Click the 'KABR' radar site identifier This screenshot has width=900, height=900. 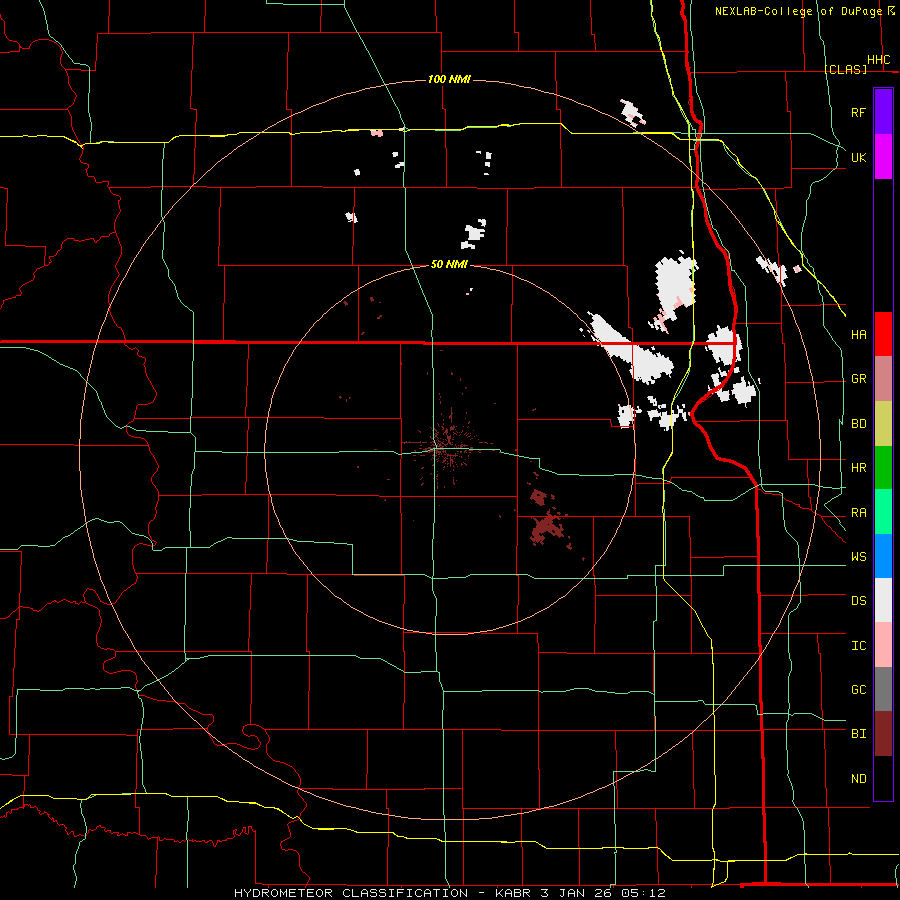pyautogui.click(x=514, y=893)
